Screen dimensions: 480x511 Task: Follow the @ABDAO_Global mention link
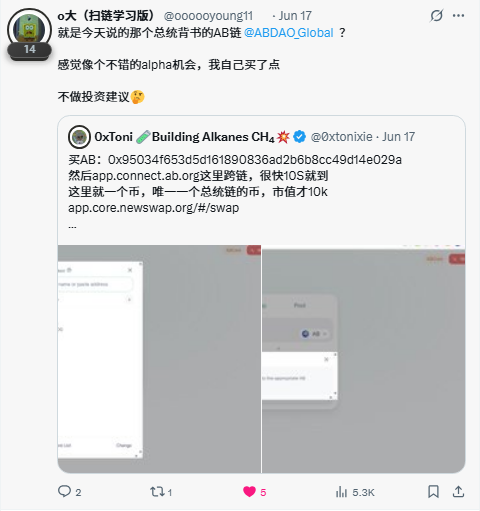[289, 33]
